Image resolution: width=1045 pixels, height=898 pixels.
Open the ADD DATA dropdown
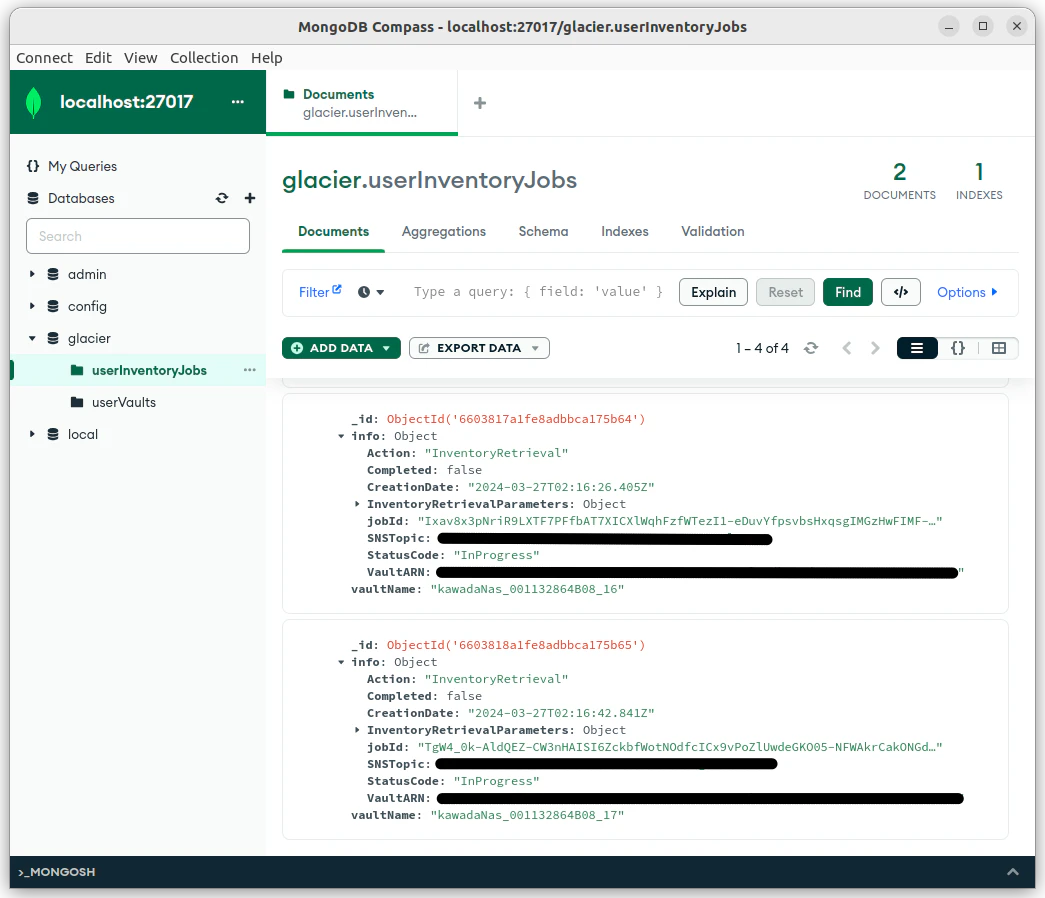341,348
